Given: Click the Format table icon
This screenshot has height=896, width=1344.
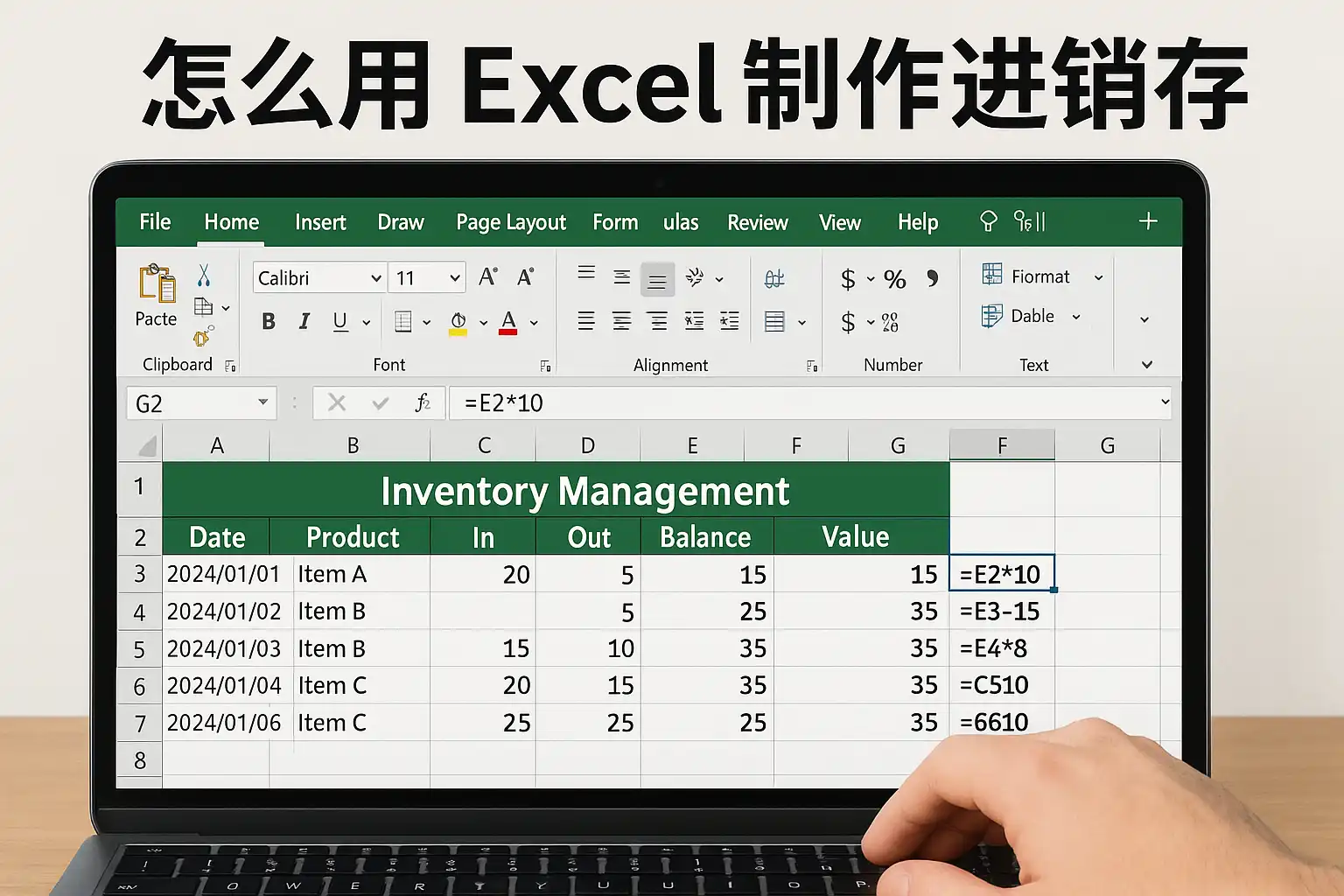Looking at the screenshot, I should 992,275.
